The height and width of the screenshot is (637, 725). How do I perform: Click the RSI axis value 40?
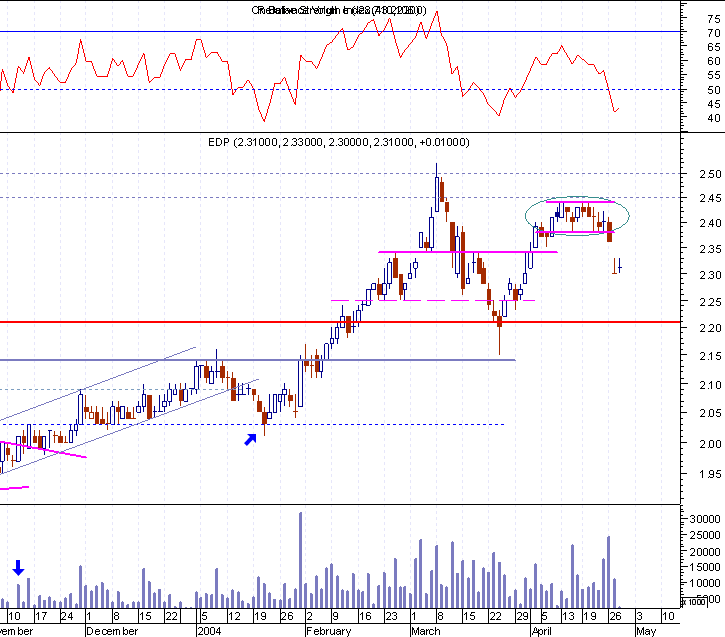713,118
